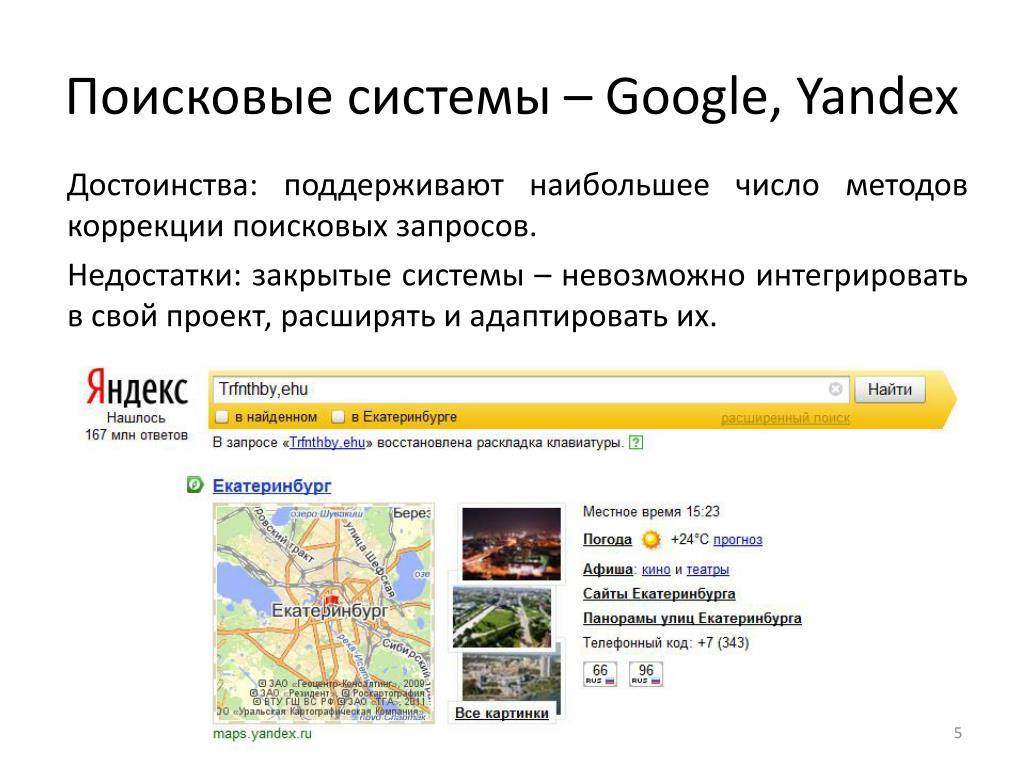The width and height of the screenshot is (1024, 768).
Task: Open the night city photo thumbnail
Action: click(x=511, y=545)
